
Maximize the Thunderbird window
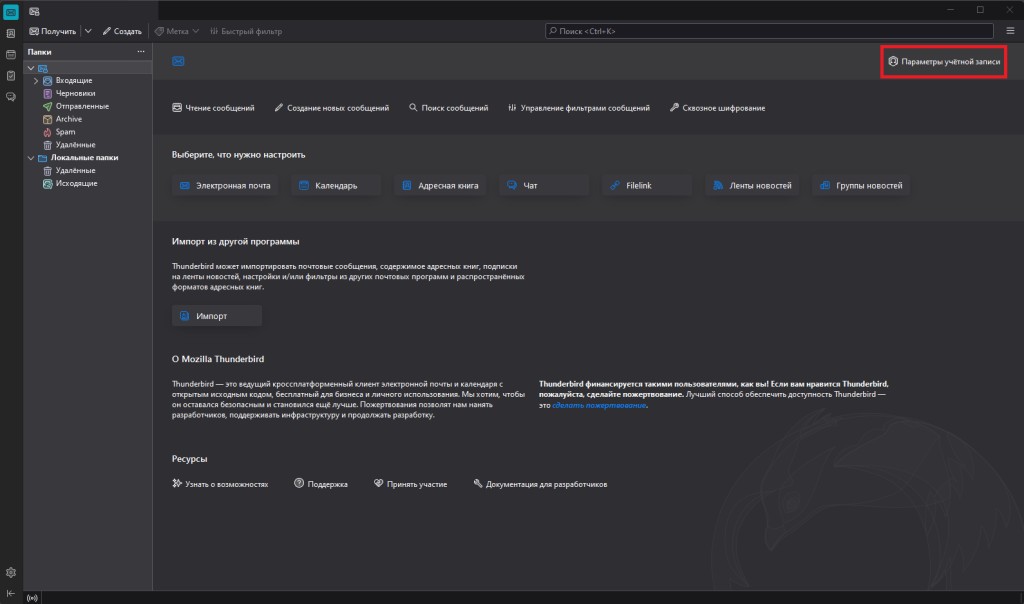coord(980,10)
